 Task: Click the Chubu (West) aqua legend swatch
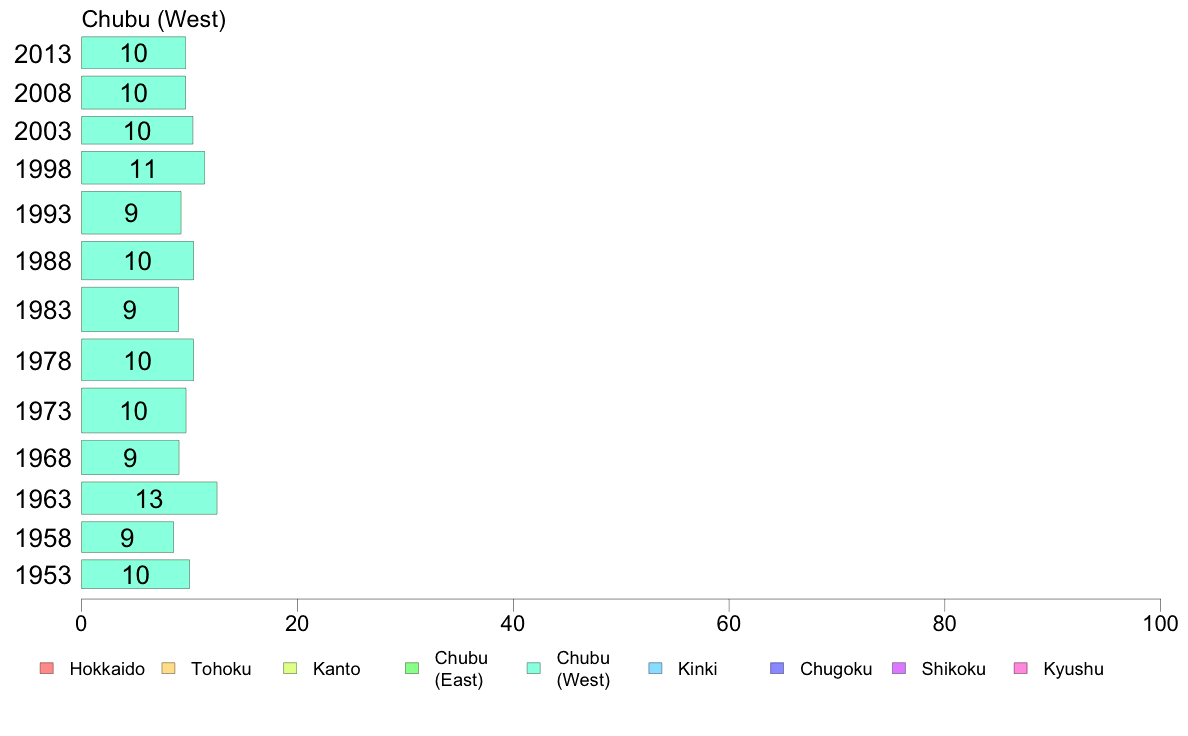coord(534,669)
